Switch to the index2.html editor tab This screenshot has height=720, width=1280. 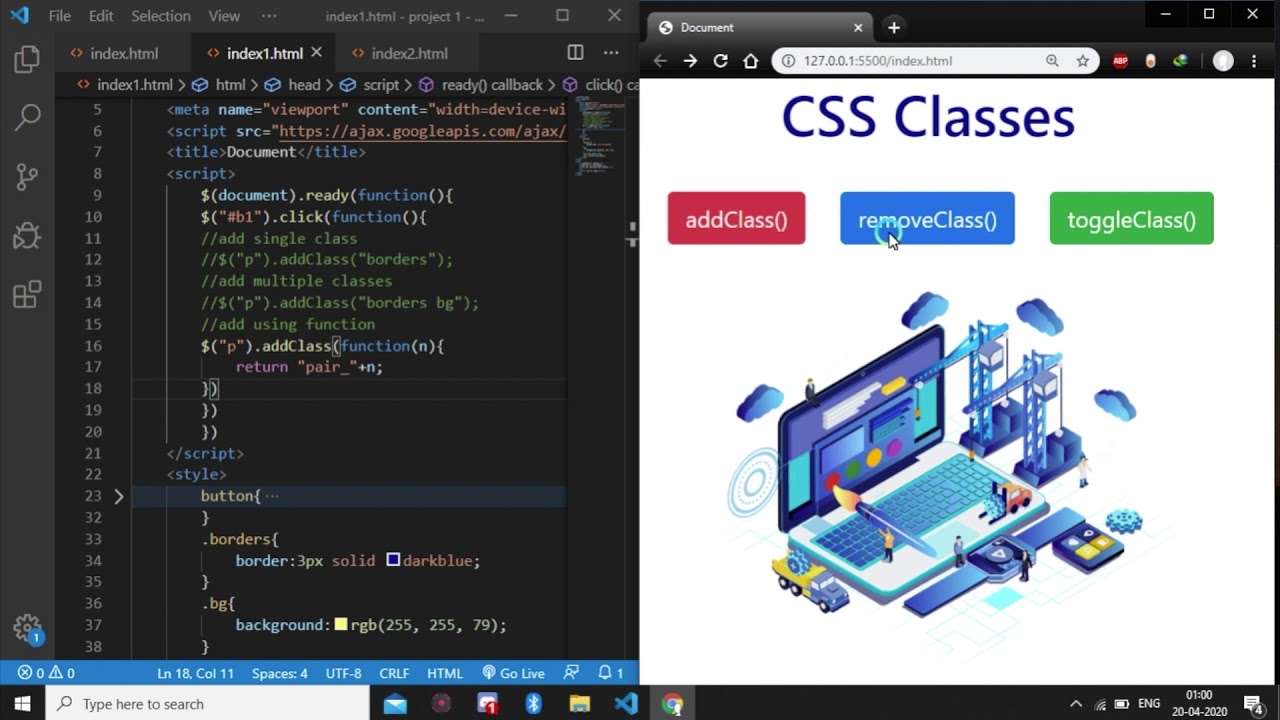[409, 53]
